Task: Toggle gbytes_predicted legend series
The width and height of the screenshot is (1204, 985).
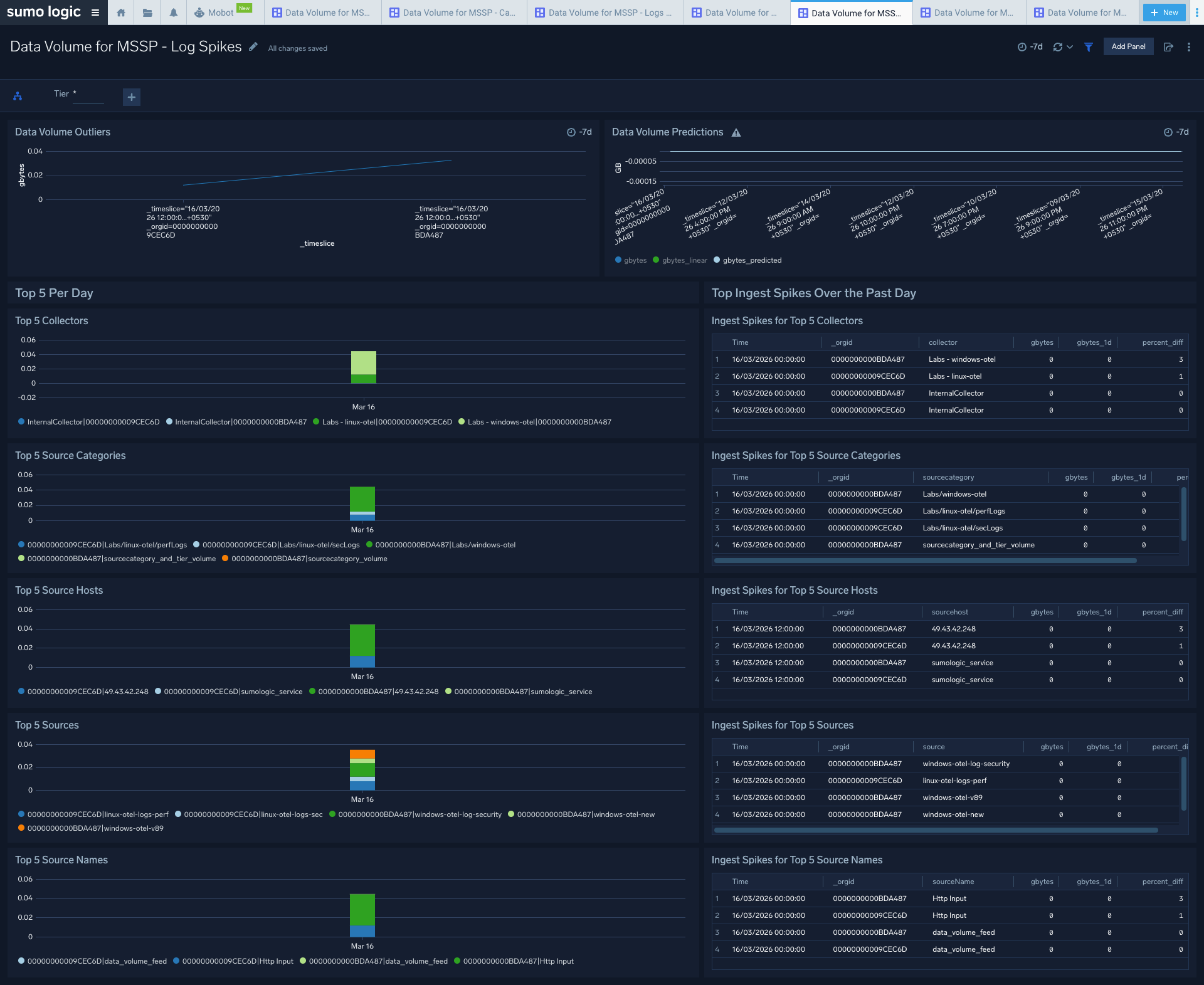Action: pos(751,260)
